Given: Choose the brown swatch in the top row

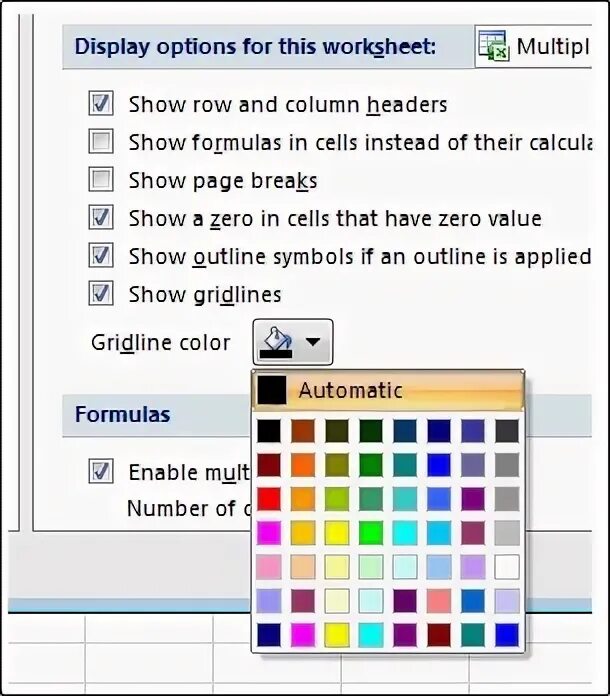Looking at the screenshot, I should tap(303, 431).
